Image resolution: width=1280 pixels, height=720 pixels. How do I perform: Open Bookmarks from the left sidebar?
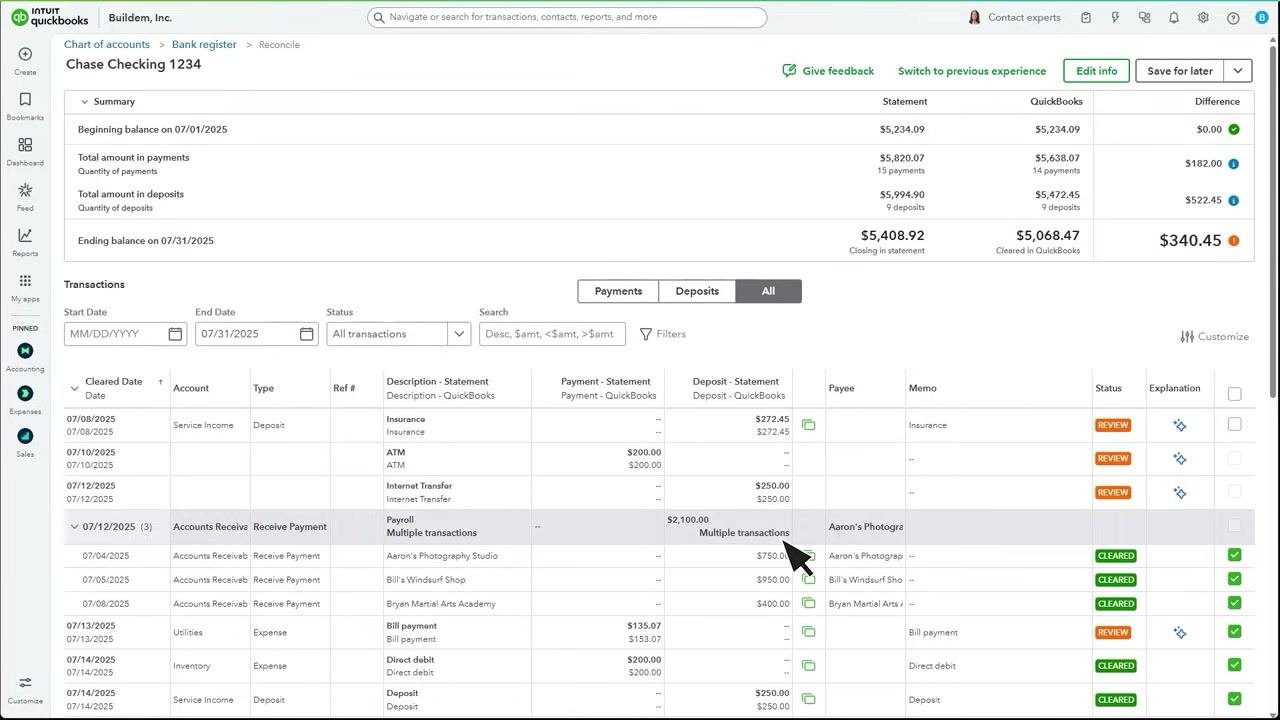(x=25, y=105)
